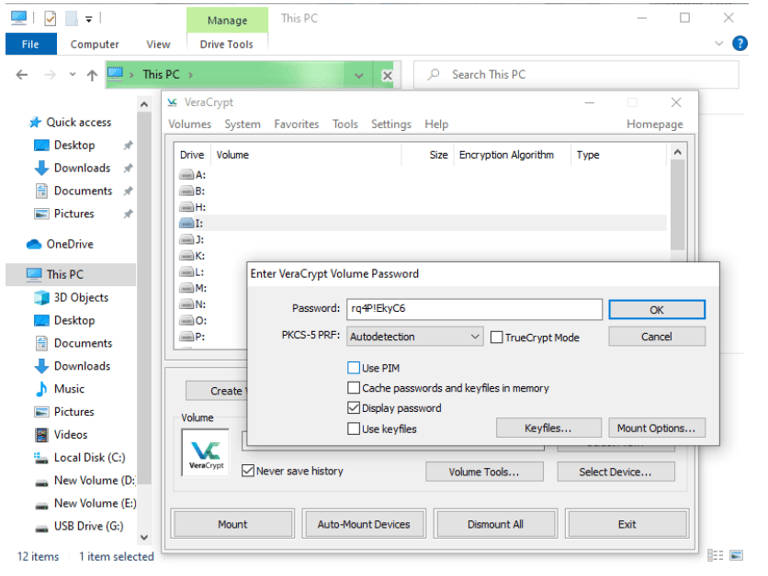Viewport: 768px width, 576px height.
Task: Select drive M: icon in VeraCrypt list
Action: 187,288
